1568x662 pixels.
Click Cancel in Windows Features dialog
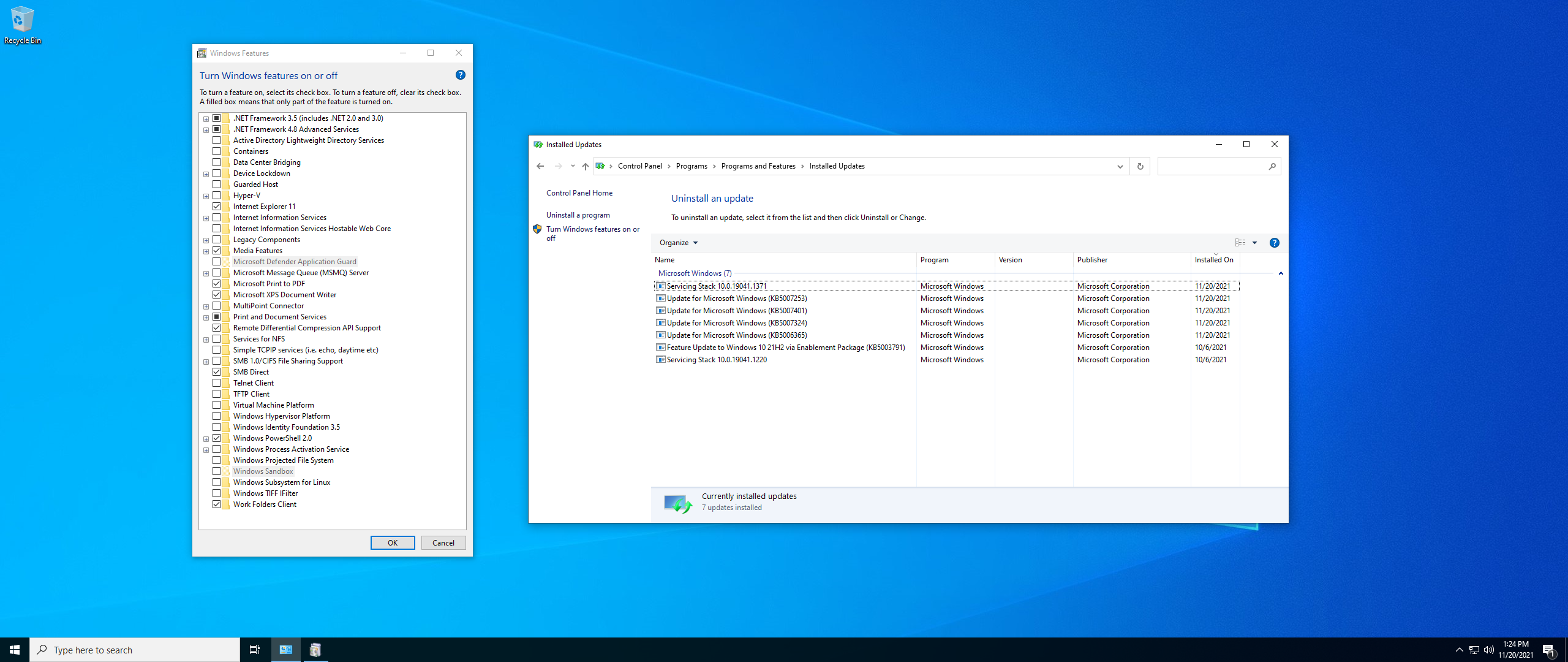[443, 543]
